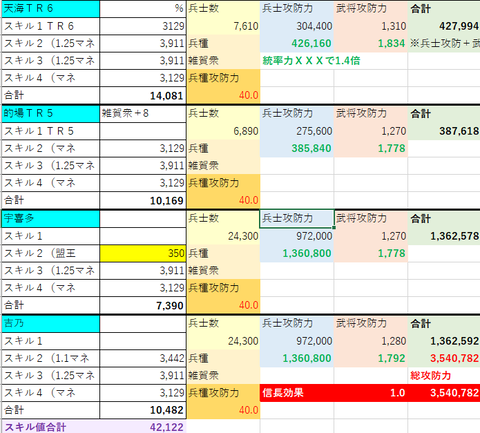Image resolution: width=480 pixels, height=433 pixels.
Task: Click the purple total 42,122
Action: [143, 427]
